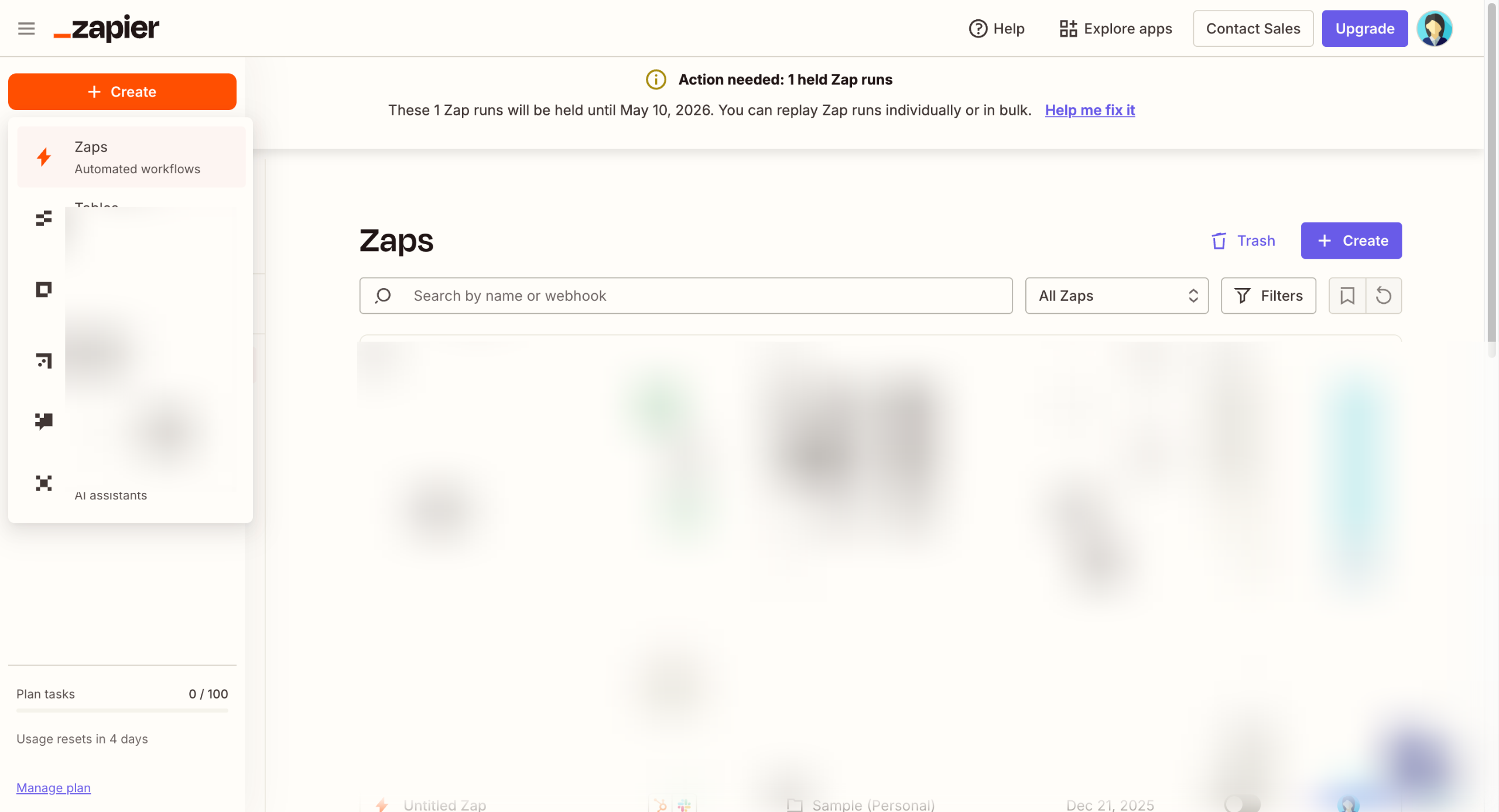Viewport: 1499px width, 812px height.
Task: Click the reset/refresh arrow icon
Action: 1384,296
